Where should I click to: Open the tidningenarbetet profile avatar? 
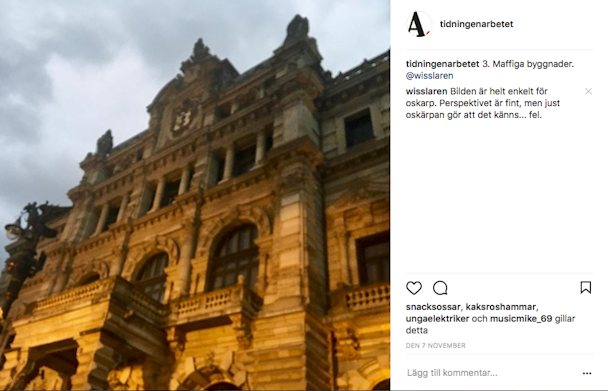(419, 24)
